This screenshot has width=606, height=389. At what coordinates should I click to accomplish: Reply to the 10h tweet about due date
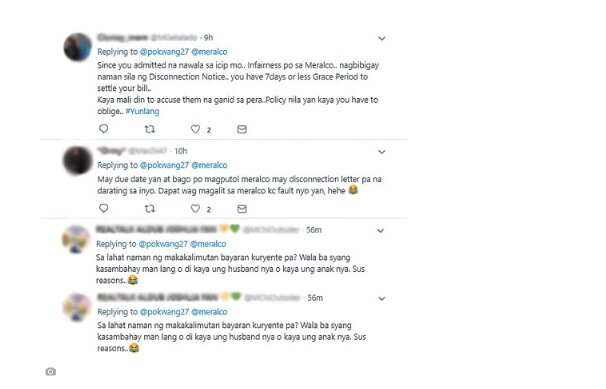click(x=104, y=208)
